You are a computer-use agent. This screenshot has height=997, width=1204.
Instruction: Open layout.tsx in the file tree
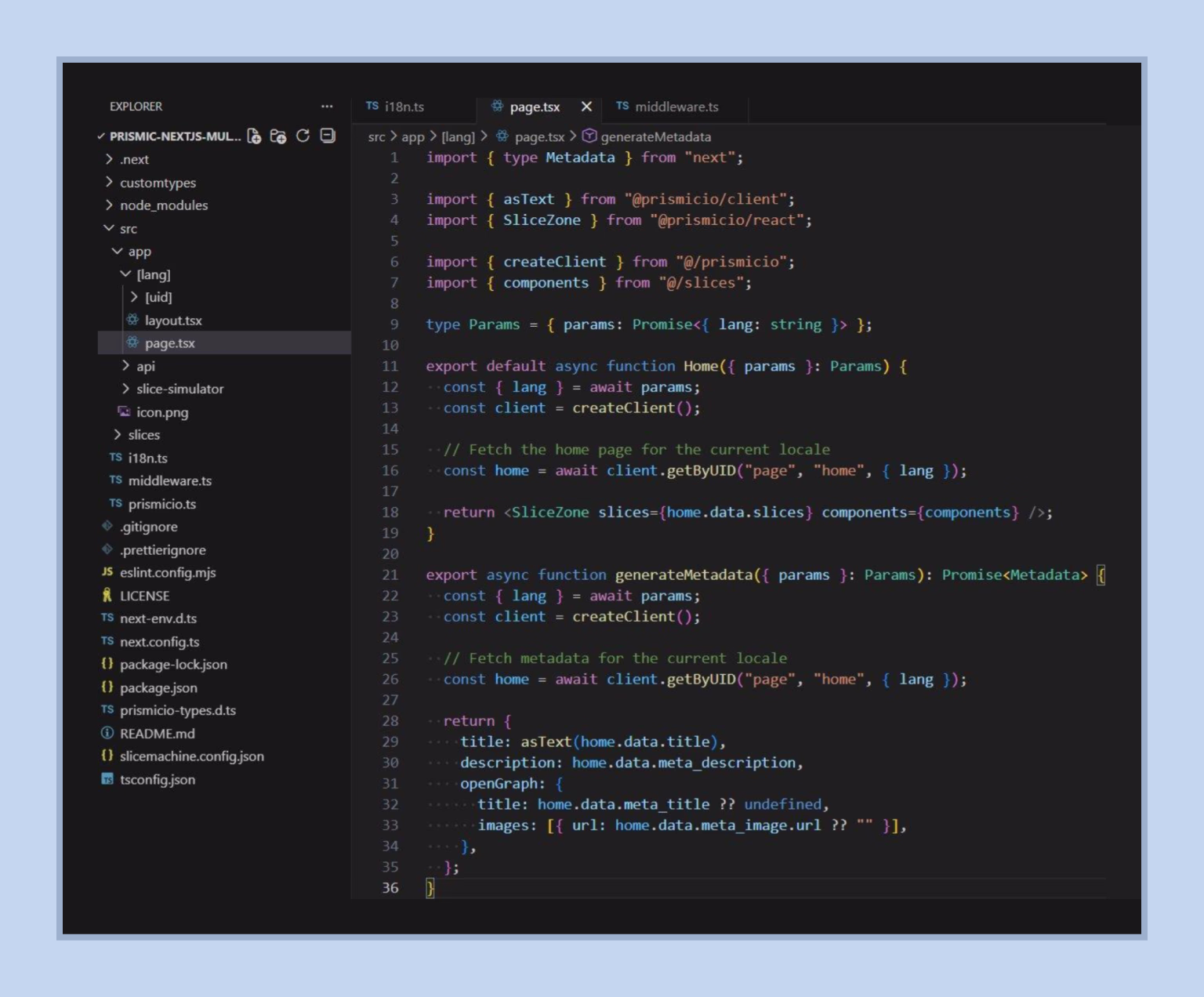pyautogui.click(x=173, y=321)
